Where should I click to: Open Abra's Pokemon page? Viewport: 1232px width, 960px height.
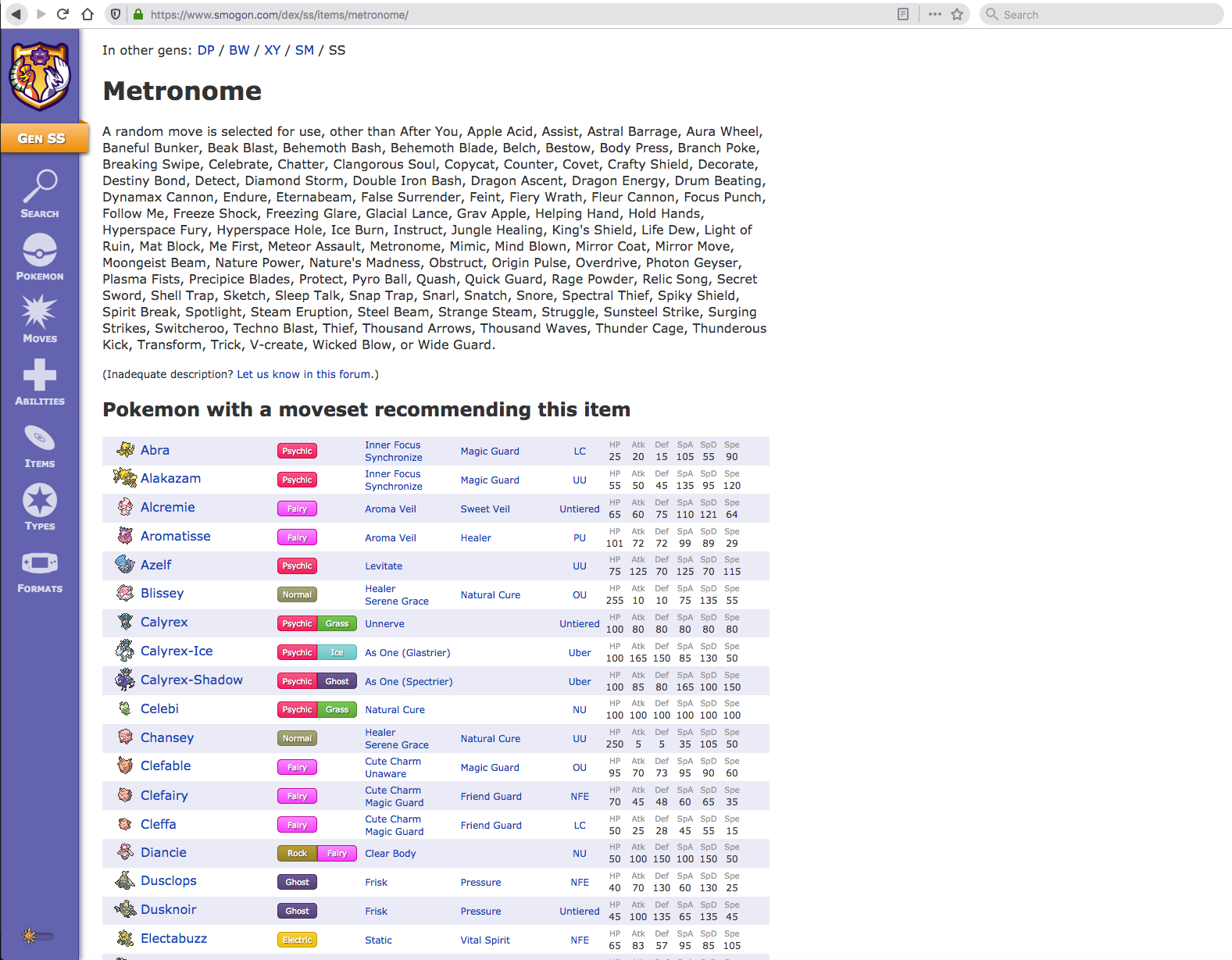click(x=155, y=450)
